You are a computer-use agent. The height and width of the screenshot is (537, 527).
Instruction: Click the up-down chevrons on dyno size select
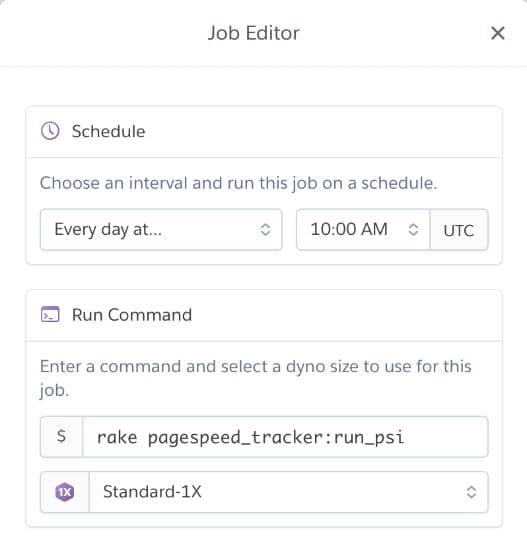[472, 492]
